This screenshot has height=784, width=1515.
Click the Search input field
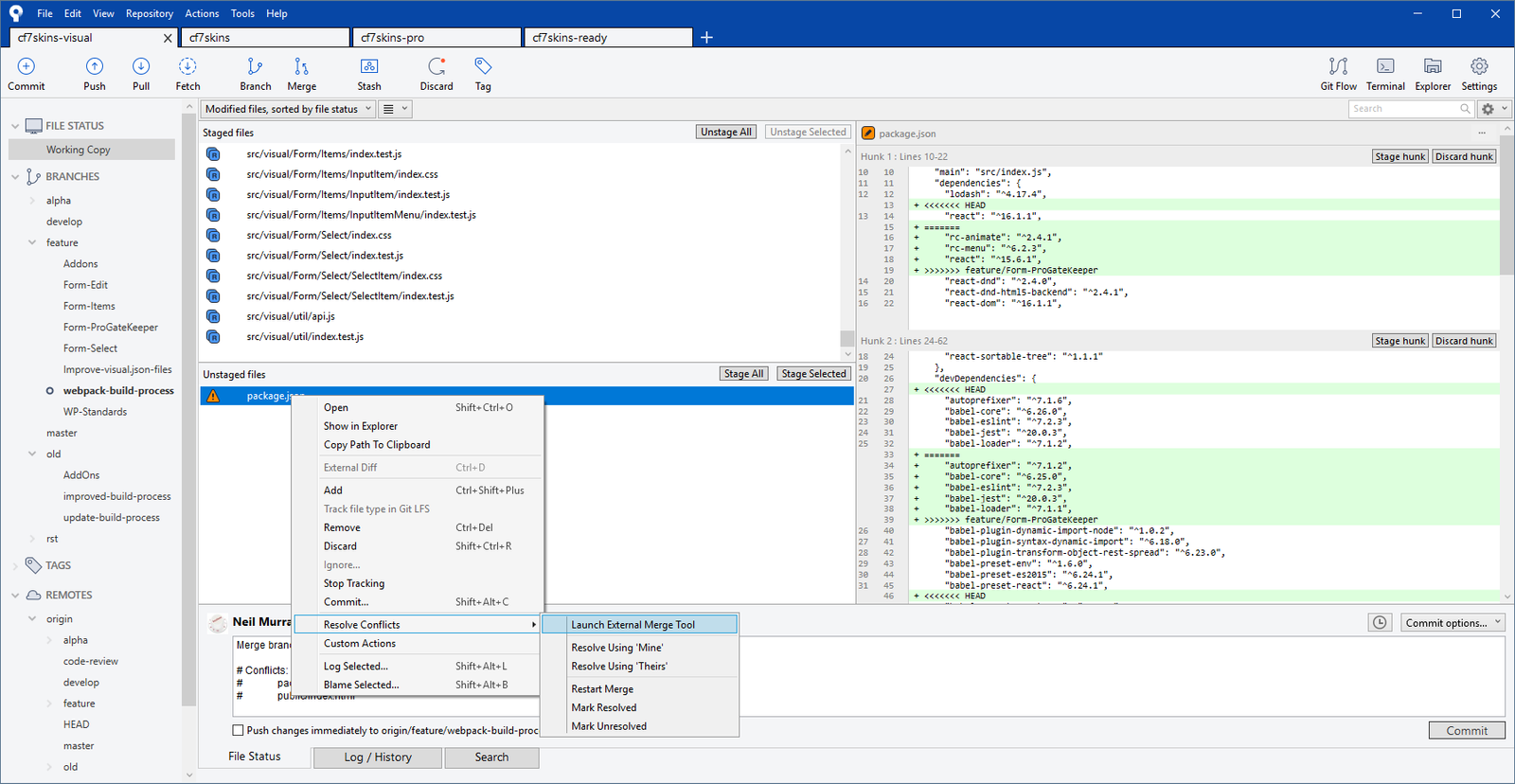coord(1403,109)
